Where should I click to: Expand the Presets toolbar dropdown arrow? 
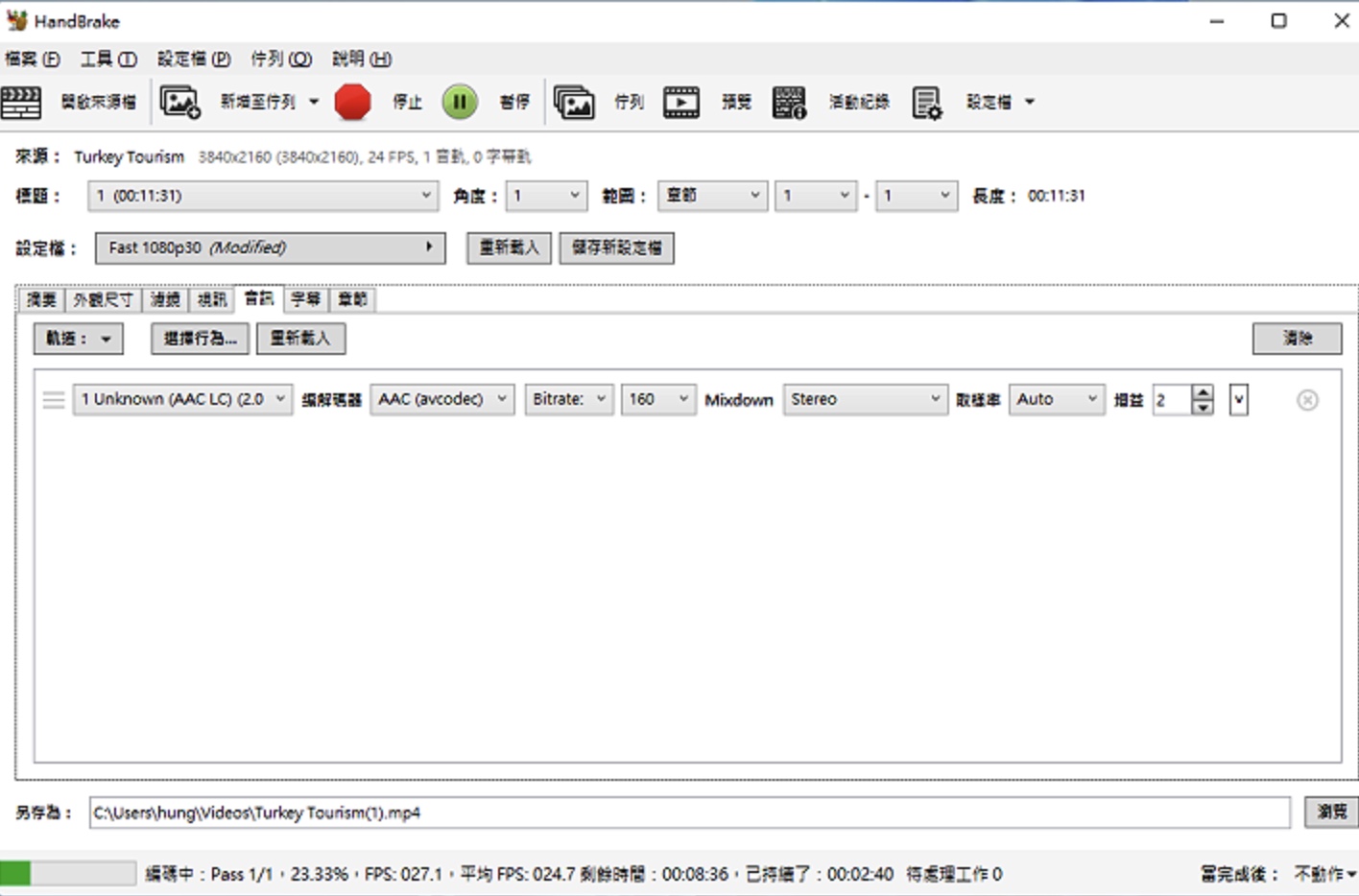1030,102
